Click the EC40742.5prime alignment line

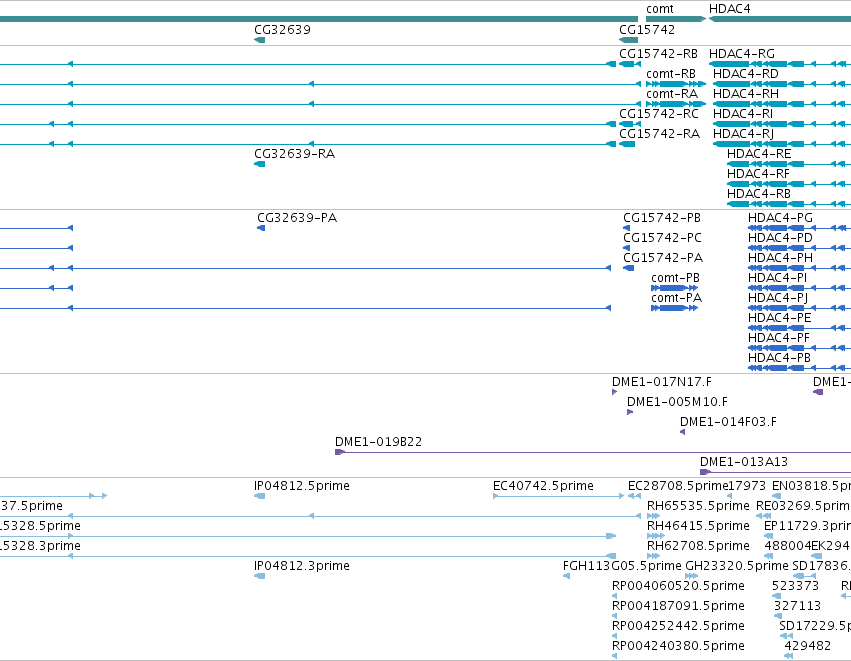[558, 496]
